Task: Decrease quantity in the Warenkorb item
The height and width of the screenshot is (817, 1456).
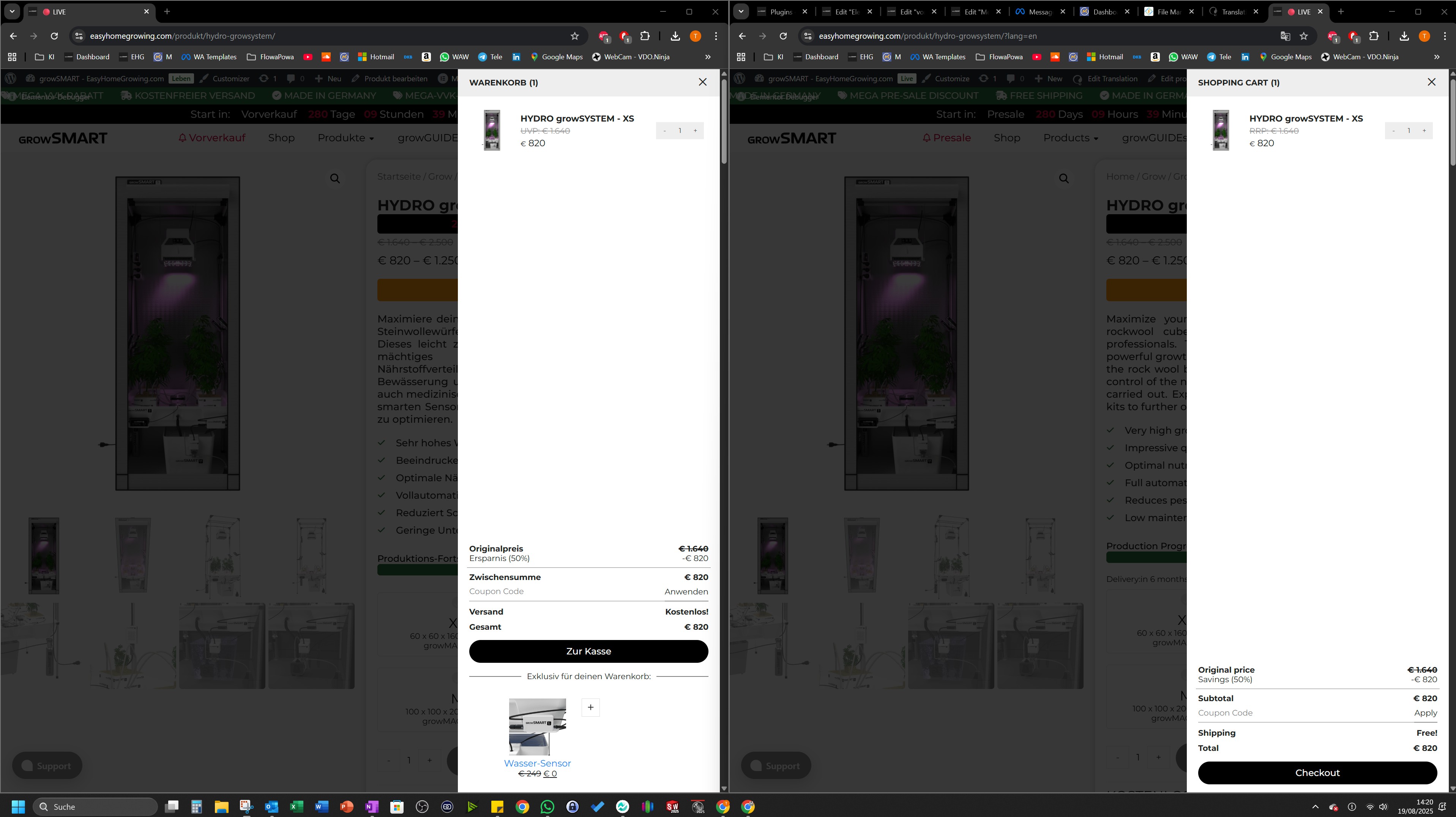Action: click(664, 131)
